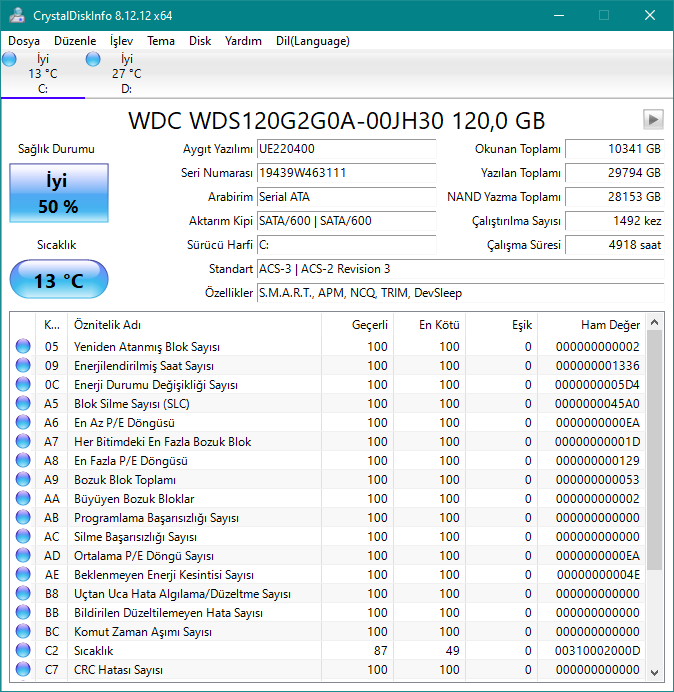This screenshot has height=692, width=674.
Task: Click status orb for attribute A5 row
Action: coord(23,403)
